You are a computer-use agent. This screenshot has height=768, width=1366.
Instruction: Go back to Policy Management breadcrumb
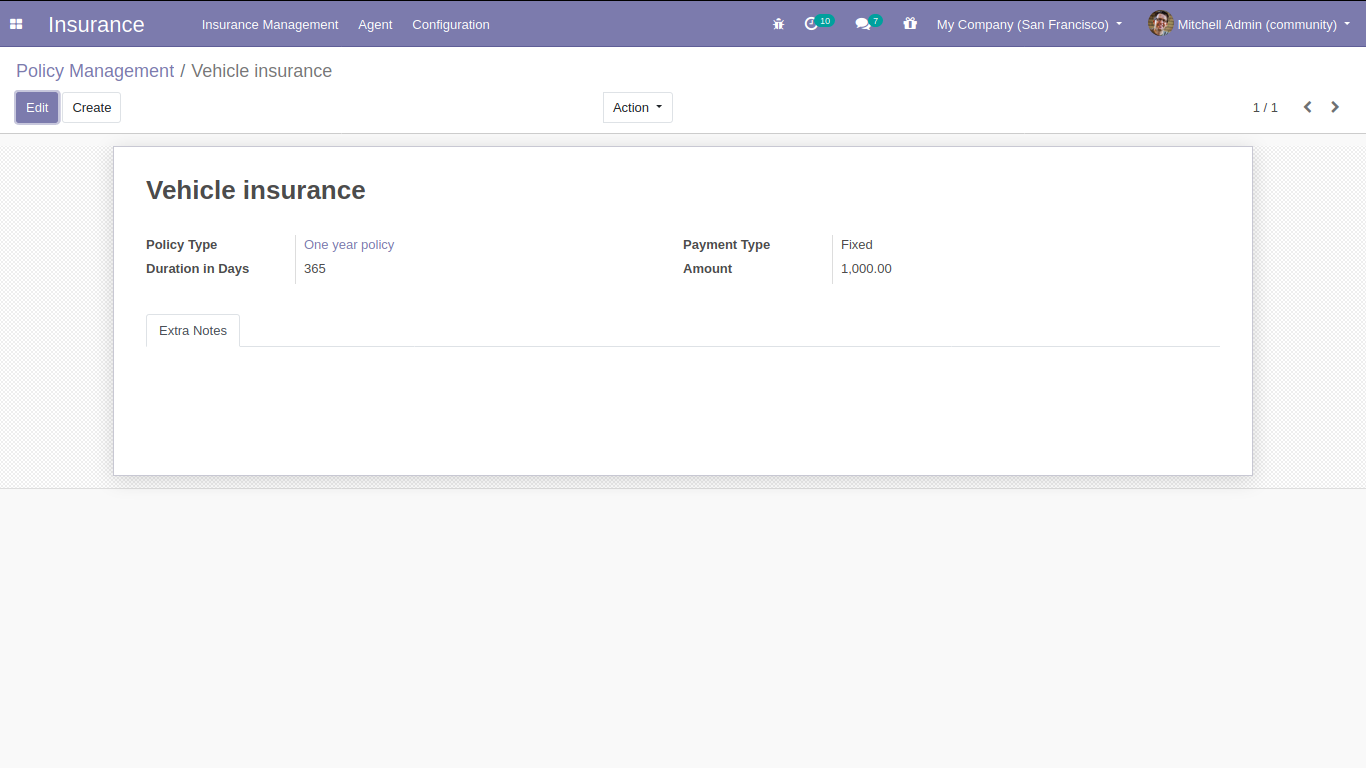[x=95, y=71]
